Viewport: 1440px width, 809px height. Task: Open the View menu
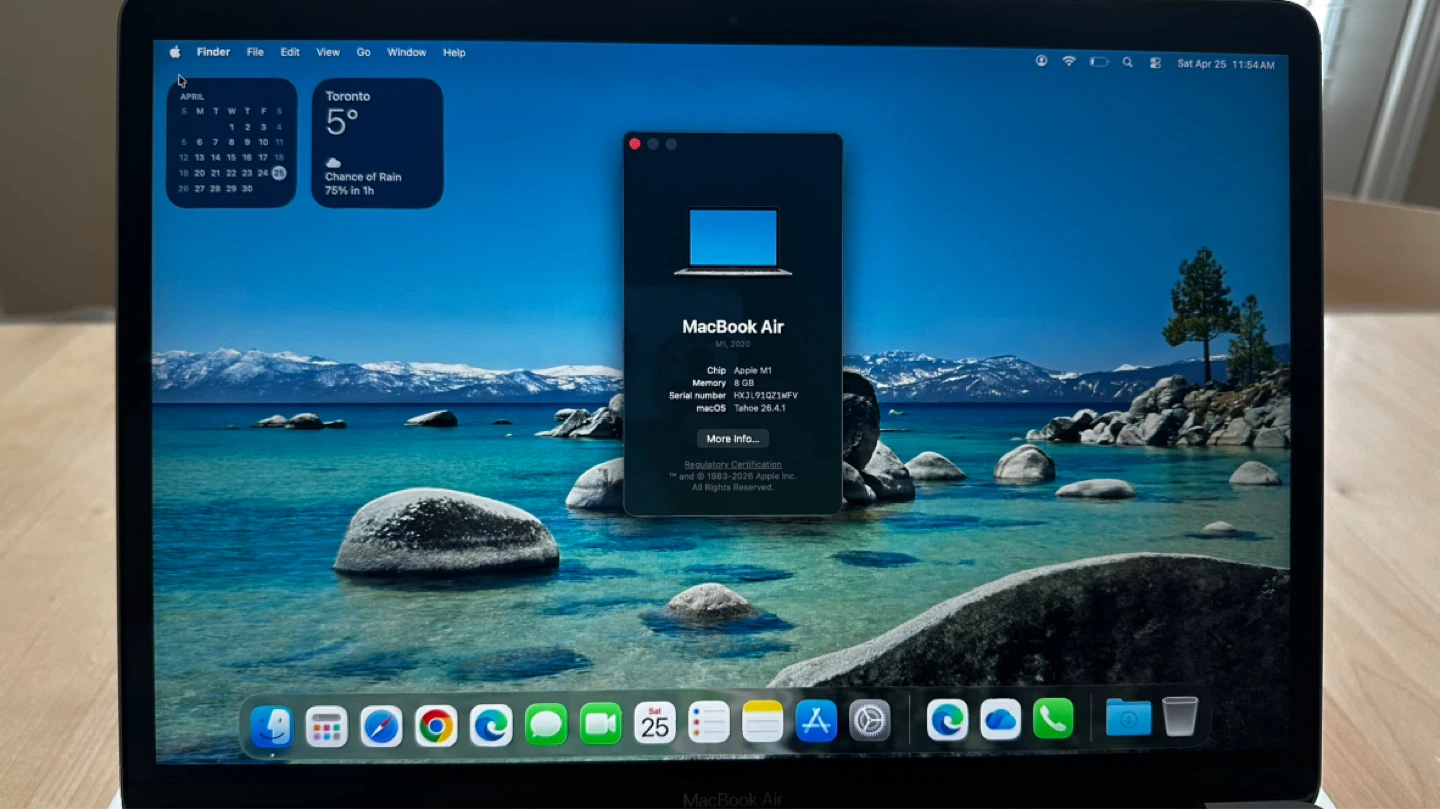[328, 52]
